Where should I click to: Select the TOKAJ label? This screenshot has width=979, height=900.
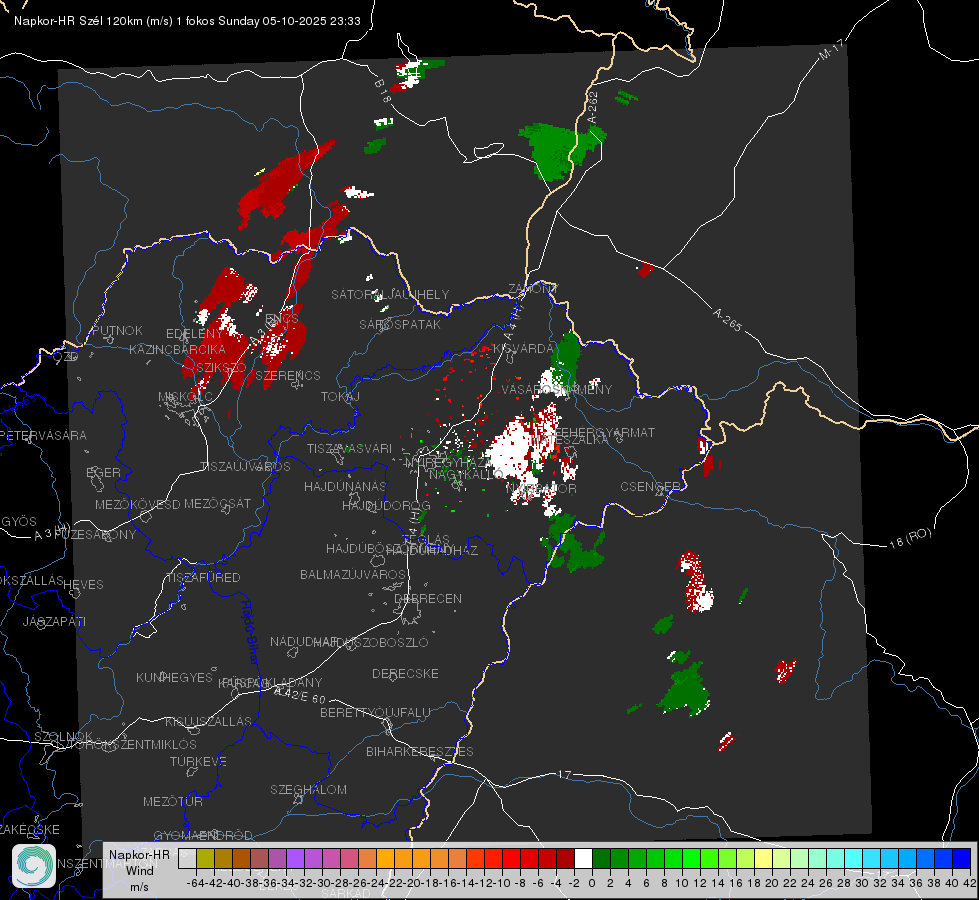(340, 397)
